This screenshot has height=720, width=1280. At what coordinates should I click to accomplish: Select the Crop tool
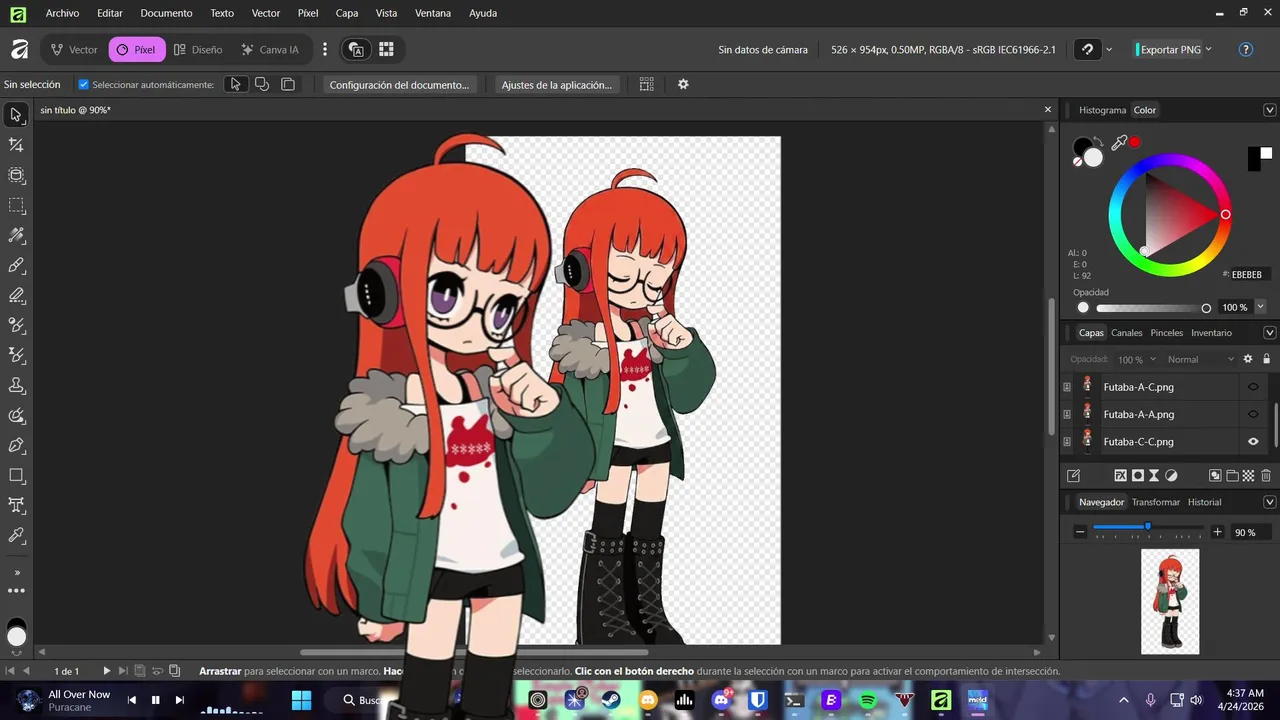point(16,145)
